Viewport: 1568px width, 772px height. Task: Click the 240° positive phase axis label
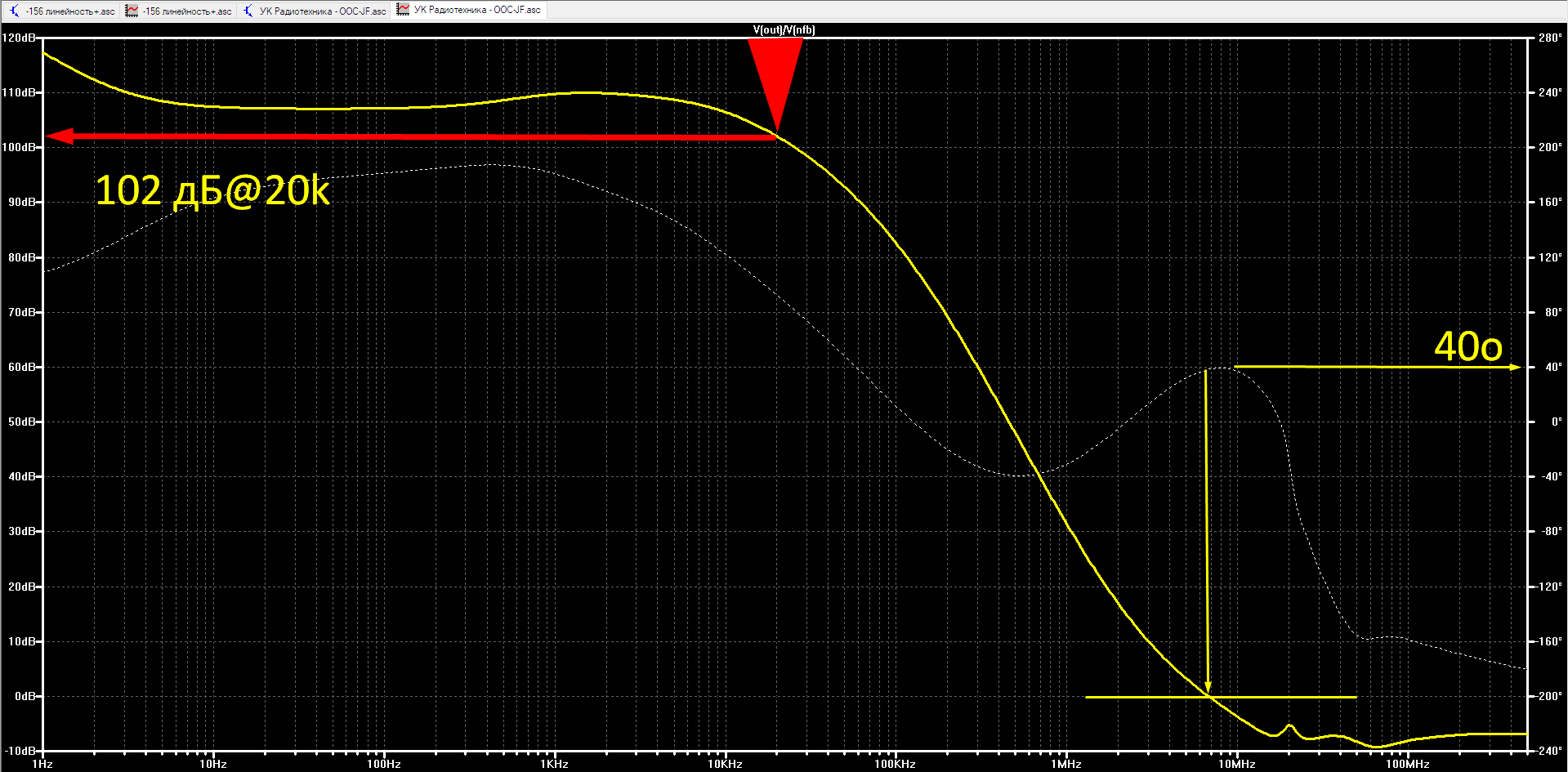click(x=1550, y=92)
